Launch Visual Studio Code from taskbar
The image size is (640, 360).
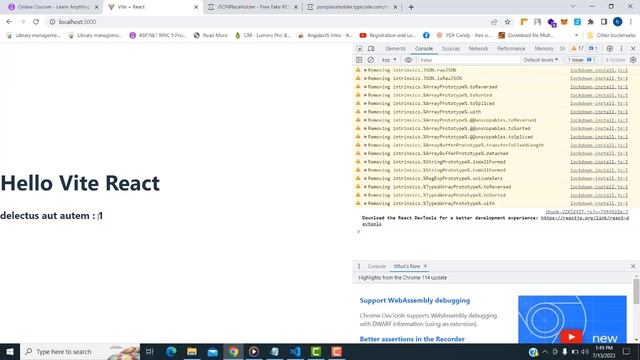point(296,351)
